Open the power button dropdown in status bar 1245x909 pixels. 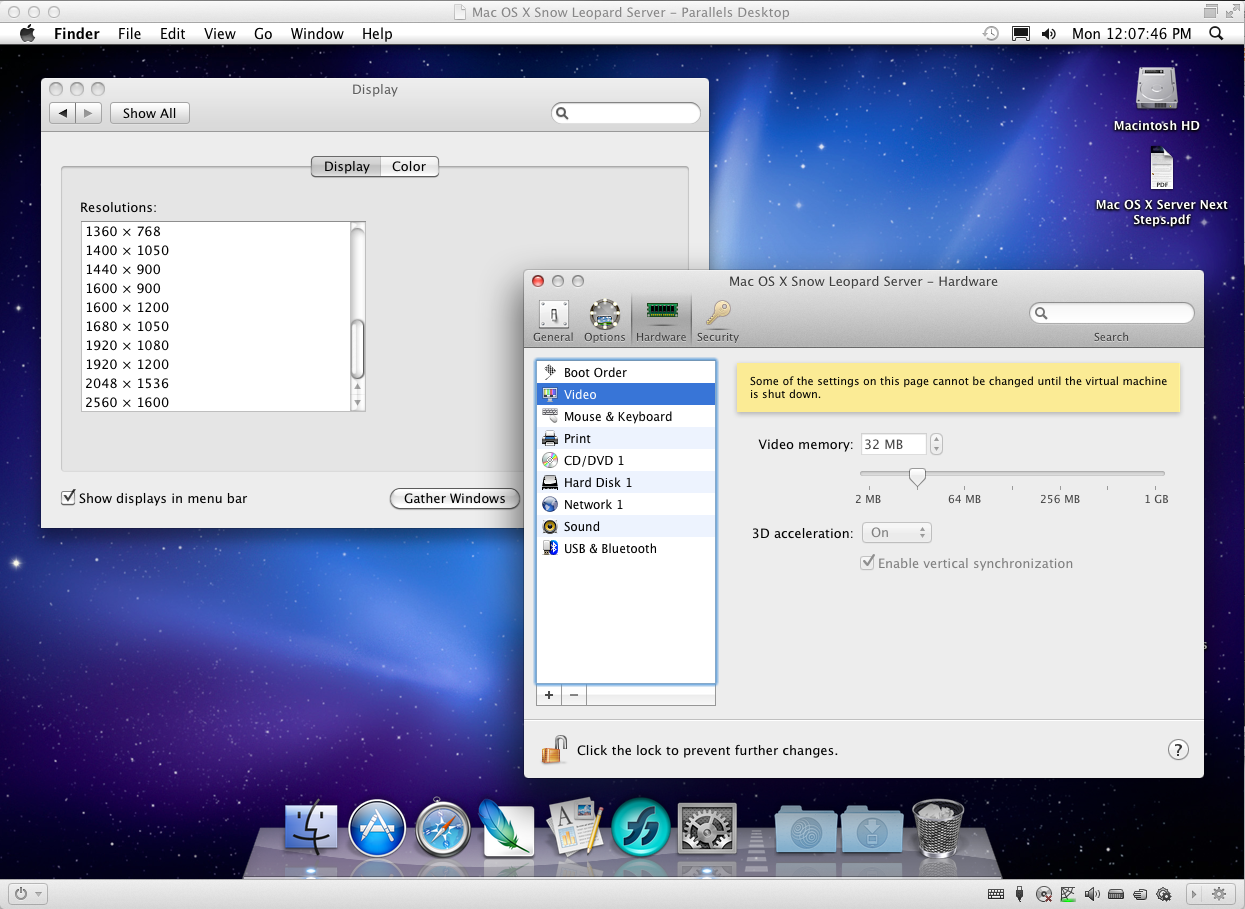tap(28, 894)
